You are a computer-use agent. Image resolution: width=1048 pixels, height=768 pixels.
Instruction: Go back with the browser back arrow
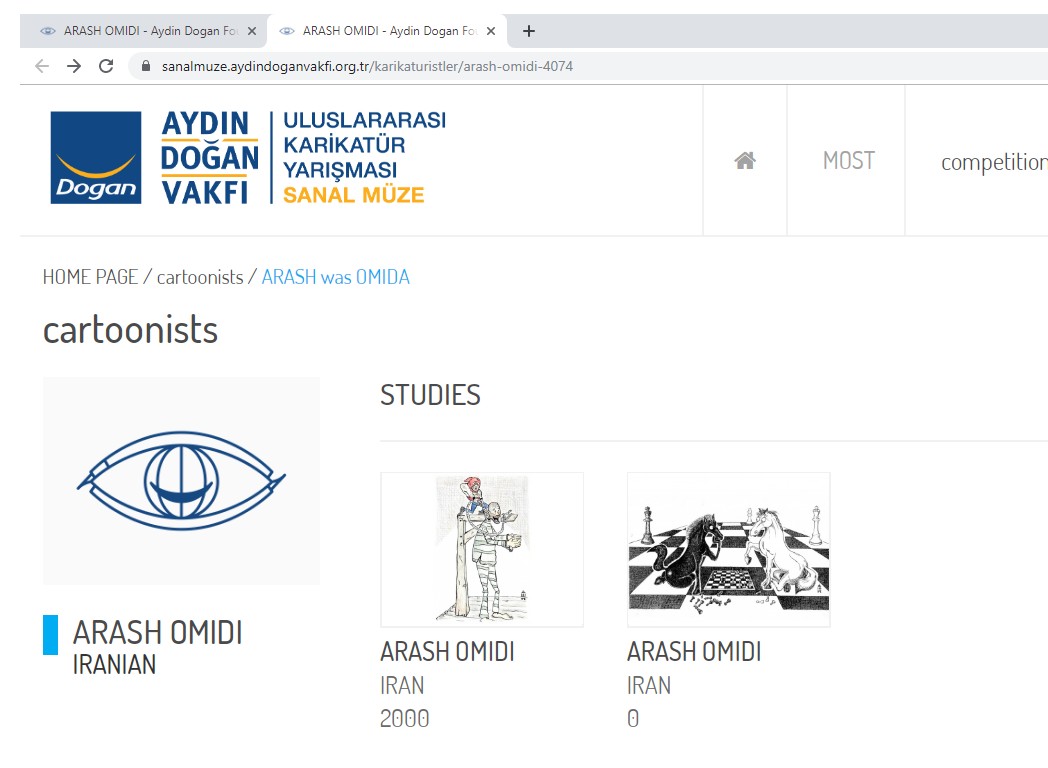pos(42,66)
